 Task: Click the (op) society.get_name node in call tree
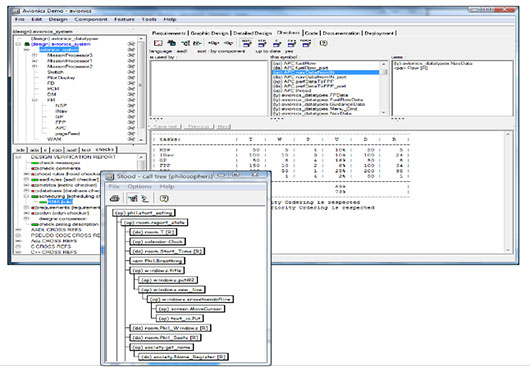(162, 347)
